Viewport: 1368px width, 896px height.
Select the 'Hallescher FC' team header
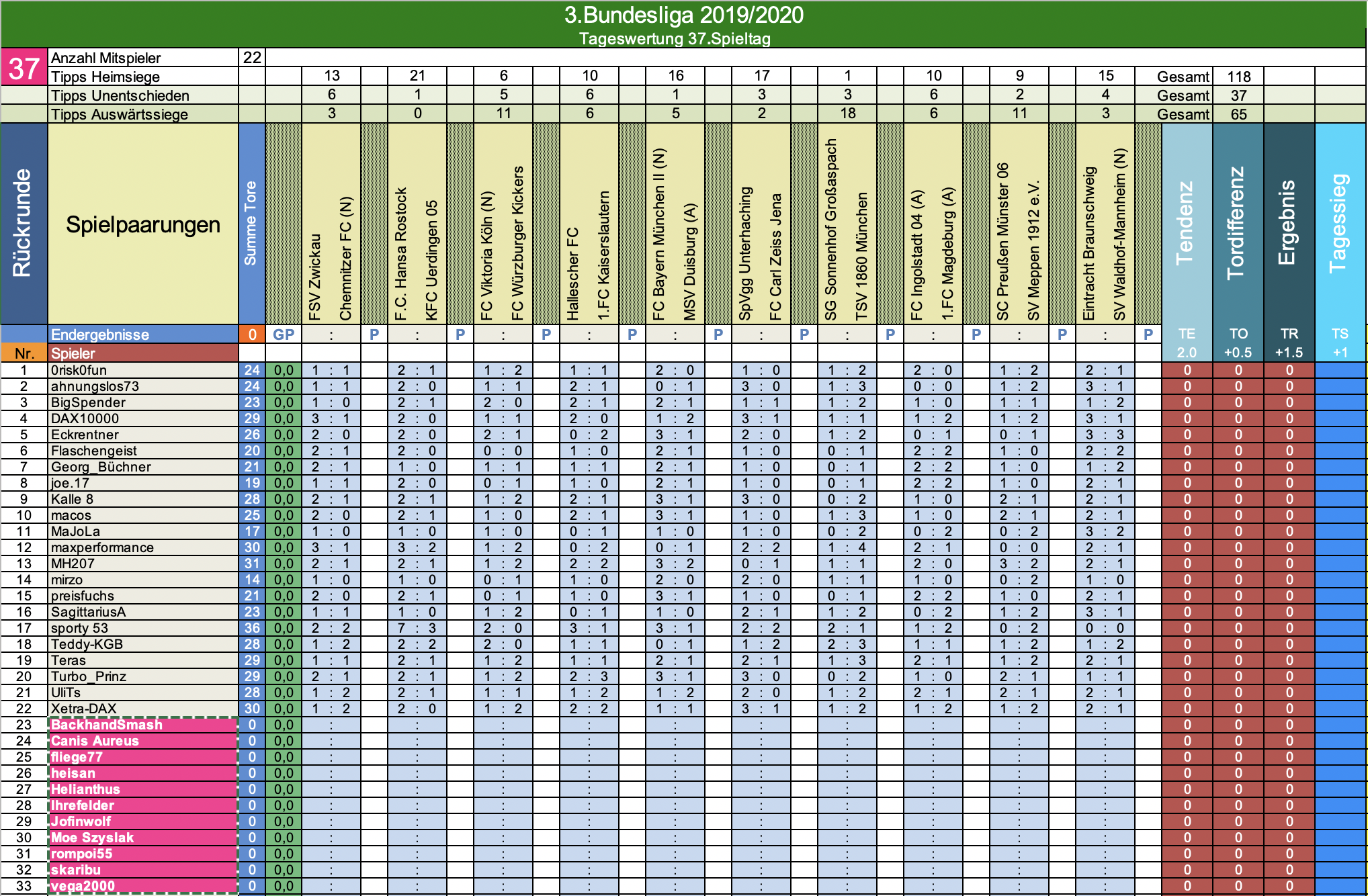click(573, 274)
